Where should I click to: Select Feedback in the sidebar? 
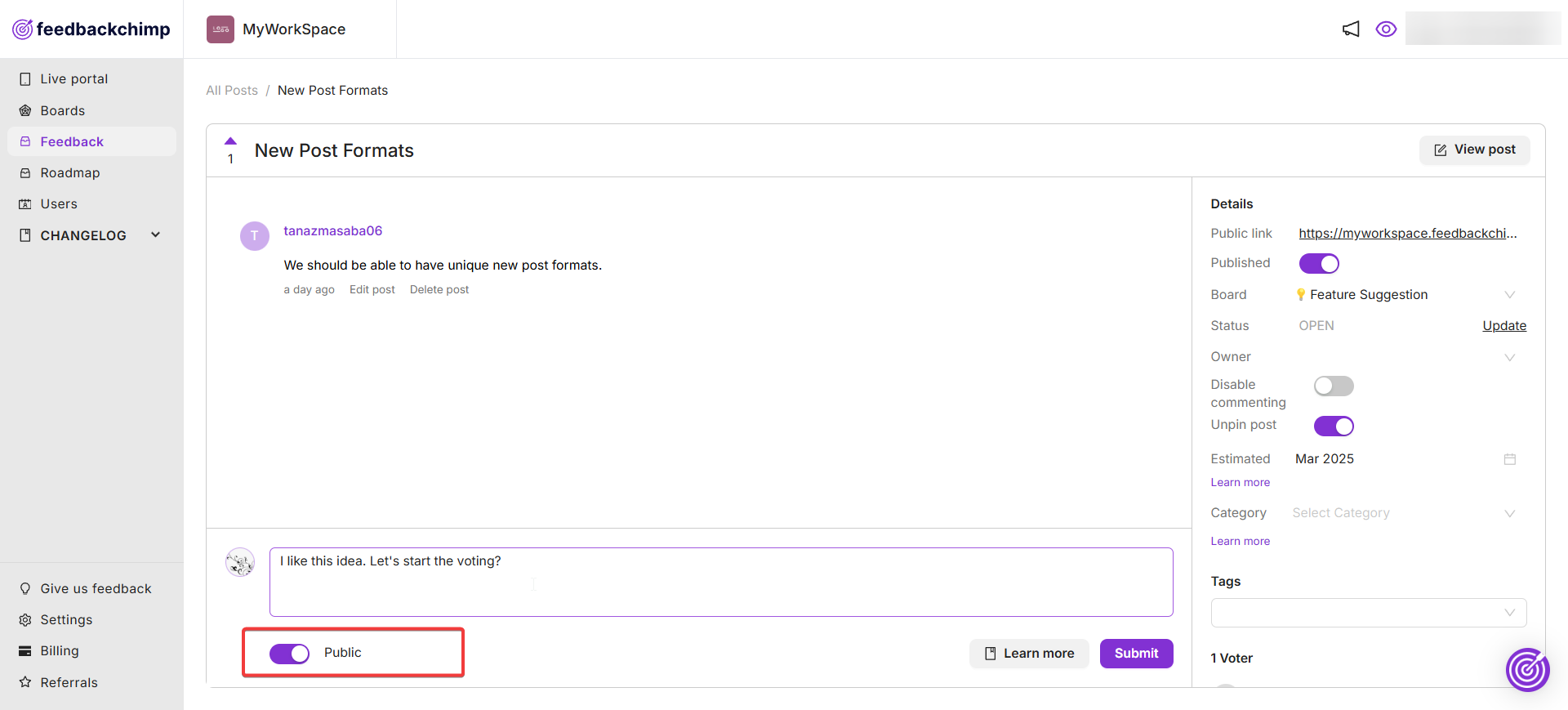pos(91,141)
